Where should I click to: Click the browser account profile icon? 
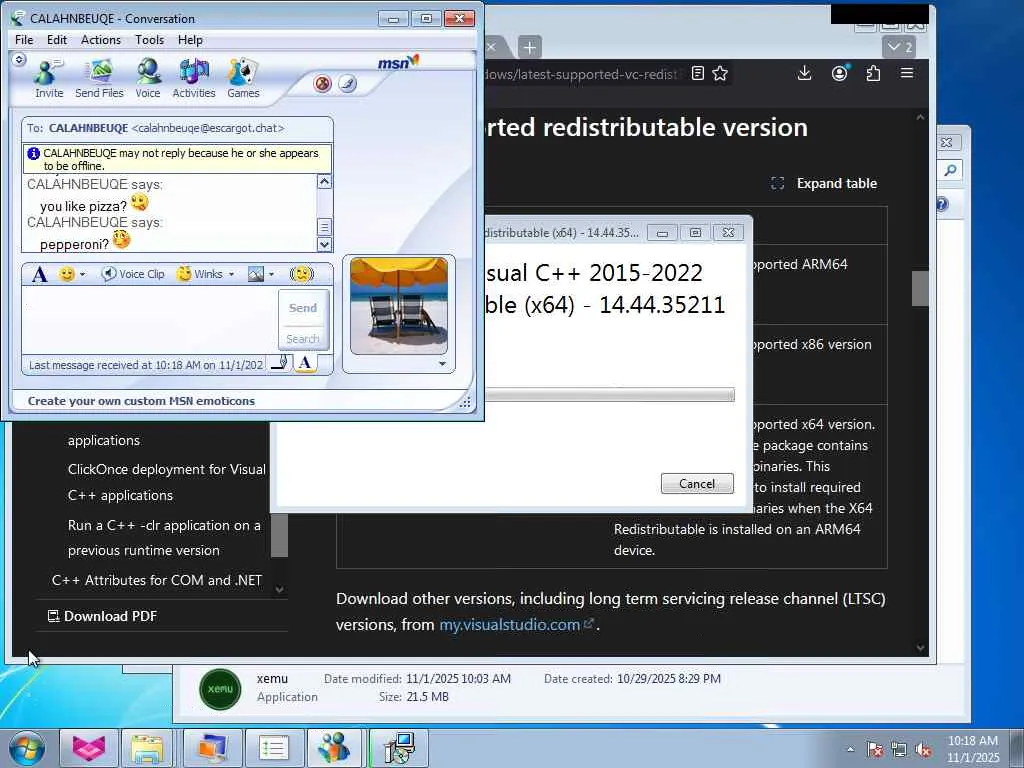840,73
